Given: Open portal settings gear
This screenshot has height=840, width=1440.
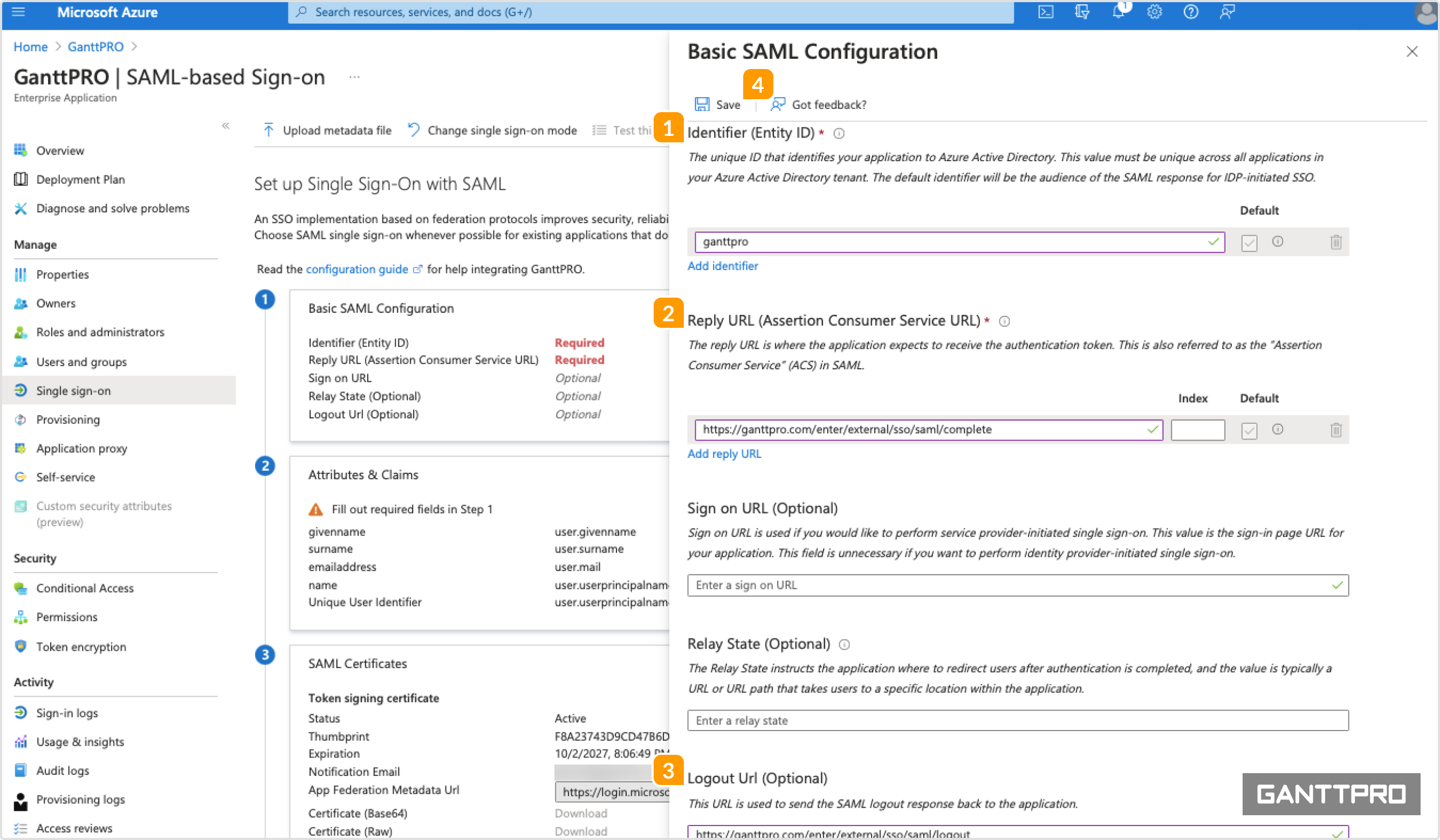Looking at the screenshot, I should (x=1154, y=12).
